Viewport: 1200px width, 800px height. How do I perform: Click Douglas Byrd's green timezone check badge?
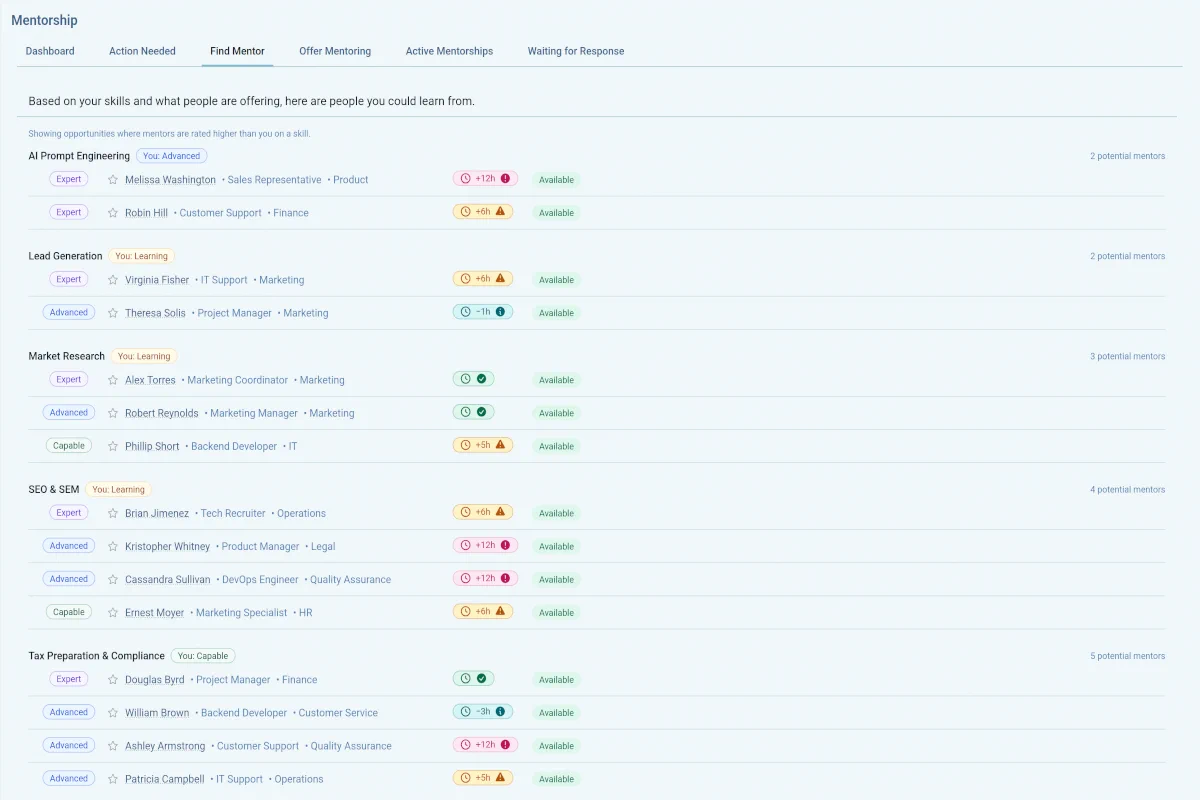(x=473, y=678)
